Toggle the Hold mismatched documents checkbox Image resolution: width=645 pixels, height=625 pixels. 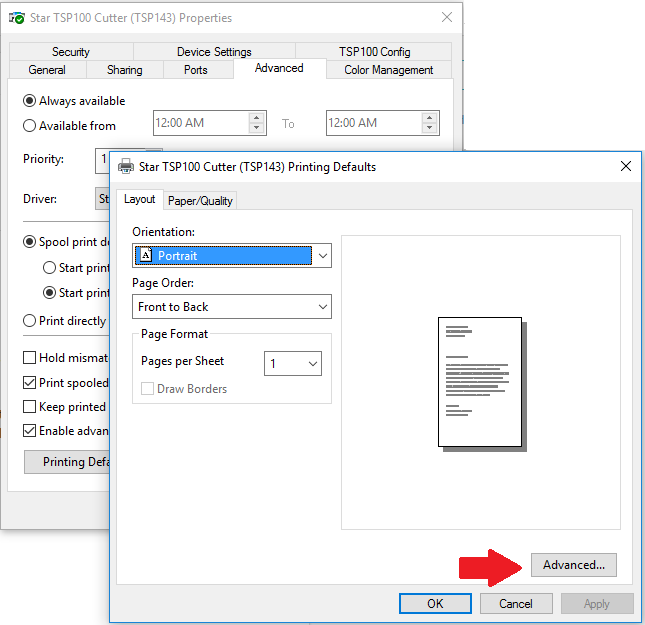point(29,358)
